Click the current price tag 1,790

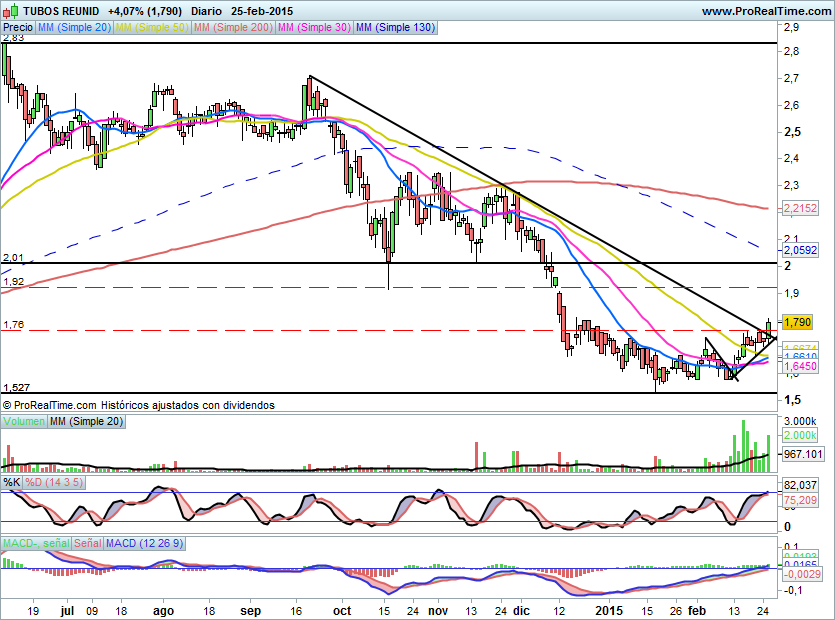797,322
